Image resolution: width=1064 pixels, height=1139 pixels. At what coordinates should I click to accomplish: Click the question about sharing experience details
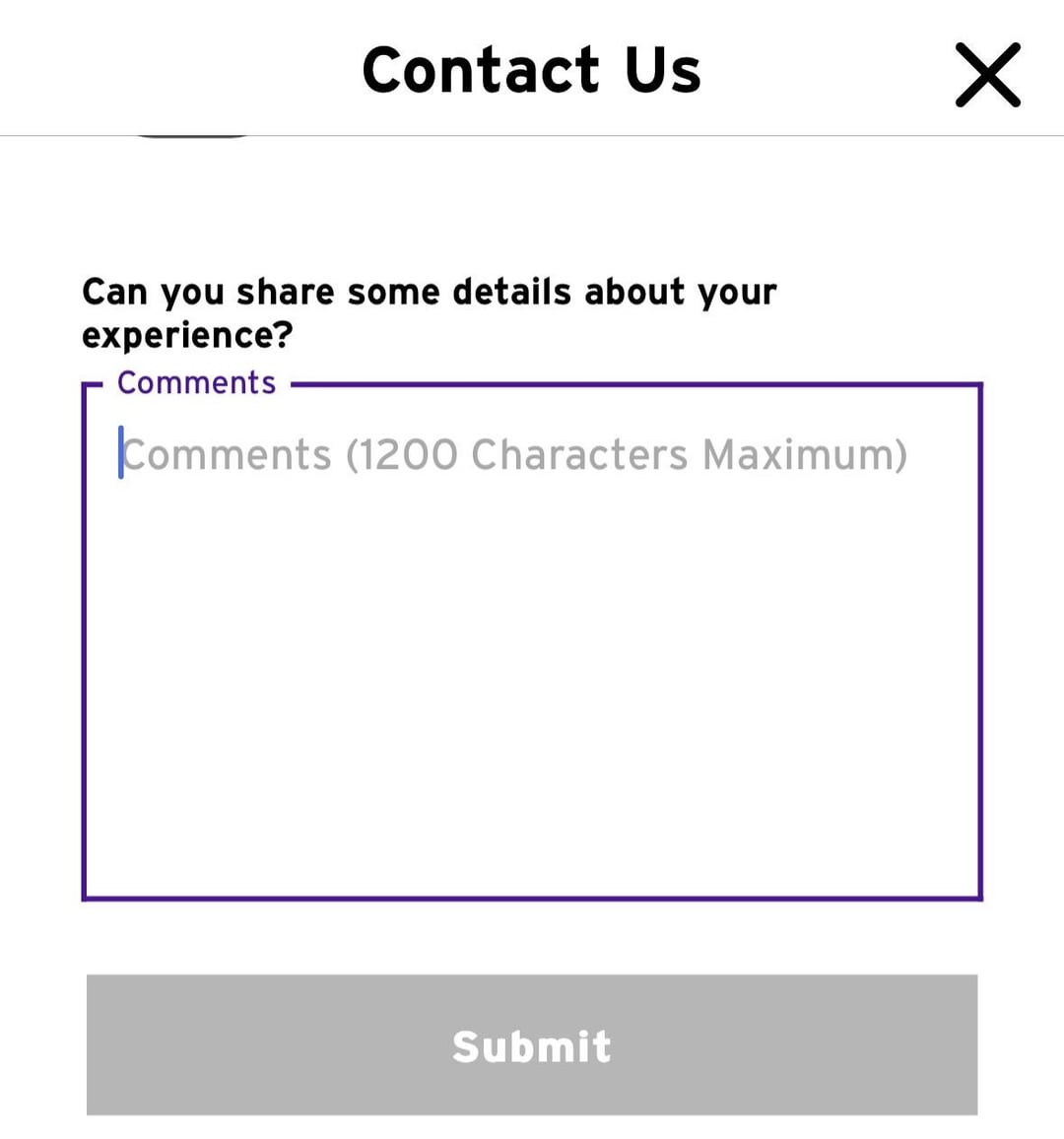[x=429, y=312]
